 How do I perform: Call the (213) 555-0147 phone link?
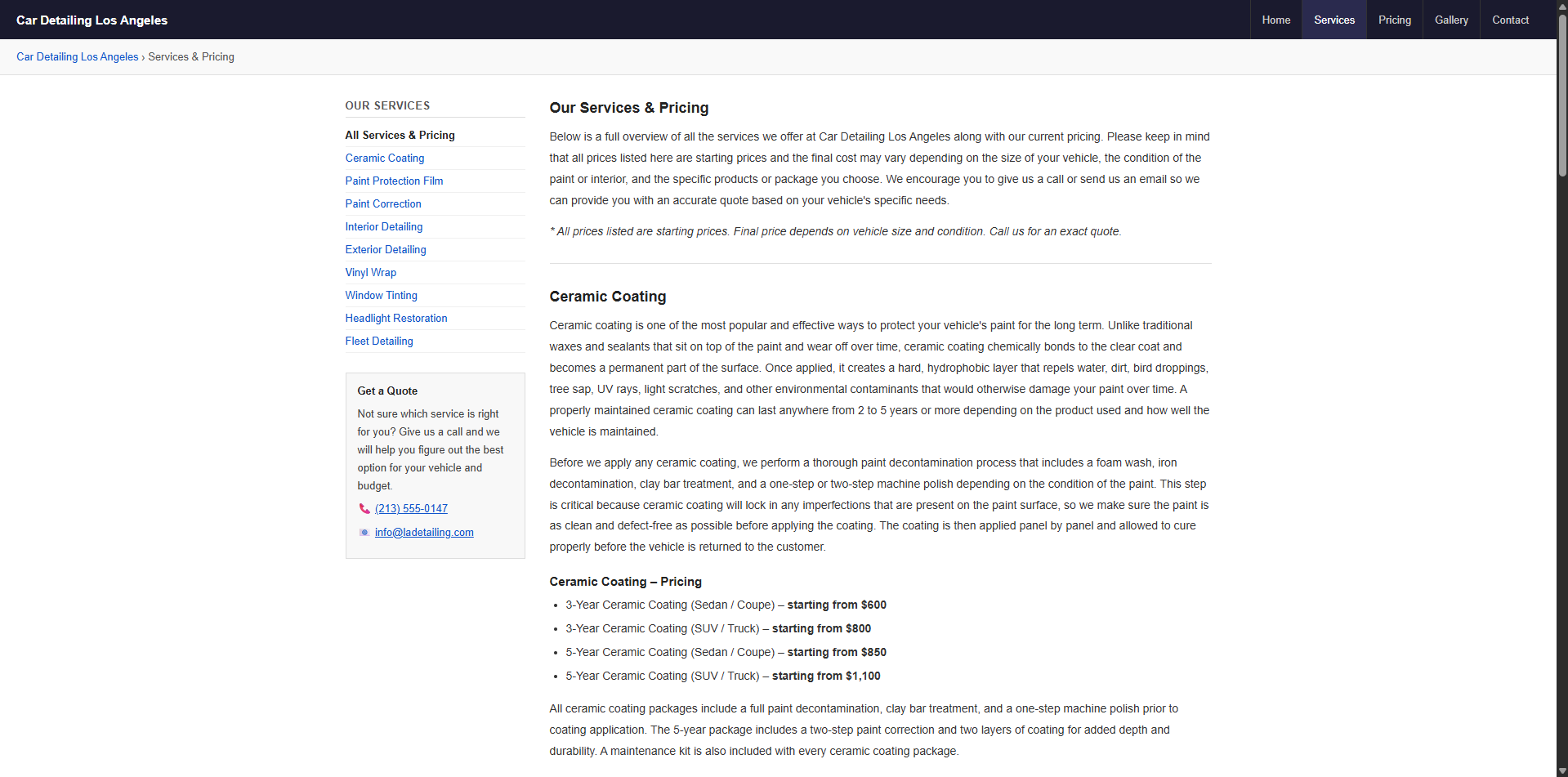coord(411,509)
